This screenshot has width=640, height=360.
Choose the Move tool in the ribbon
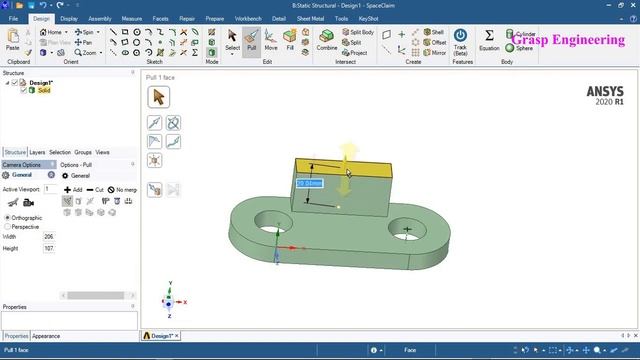[271, 40]
